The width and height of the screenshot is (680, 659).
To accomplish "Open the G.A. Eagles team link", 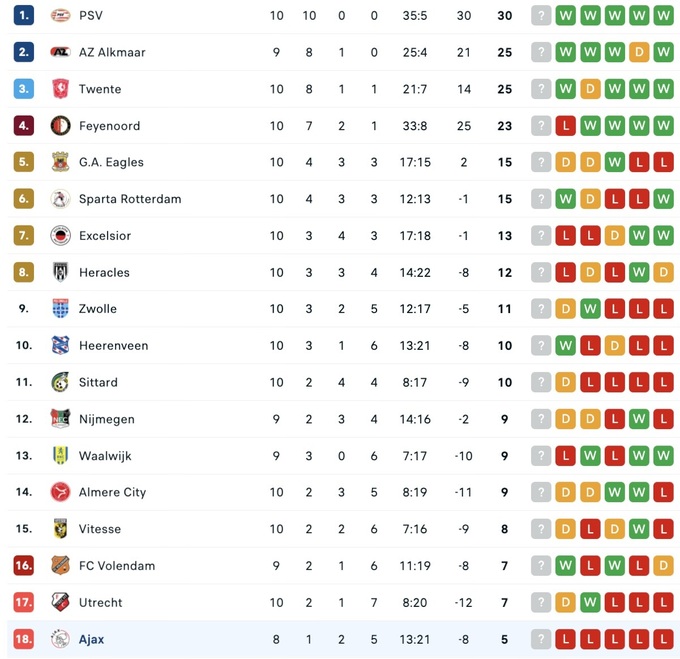I will click(x=111, y=162).
